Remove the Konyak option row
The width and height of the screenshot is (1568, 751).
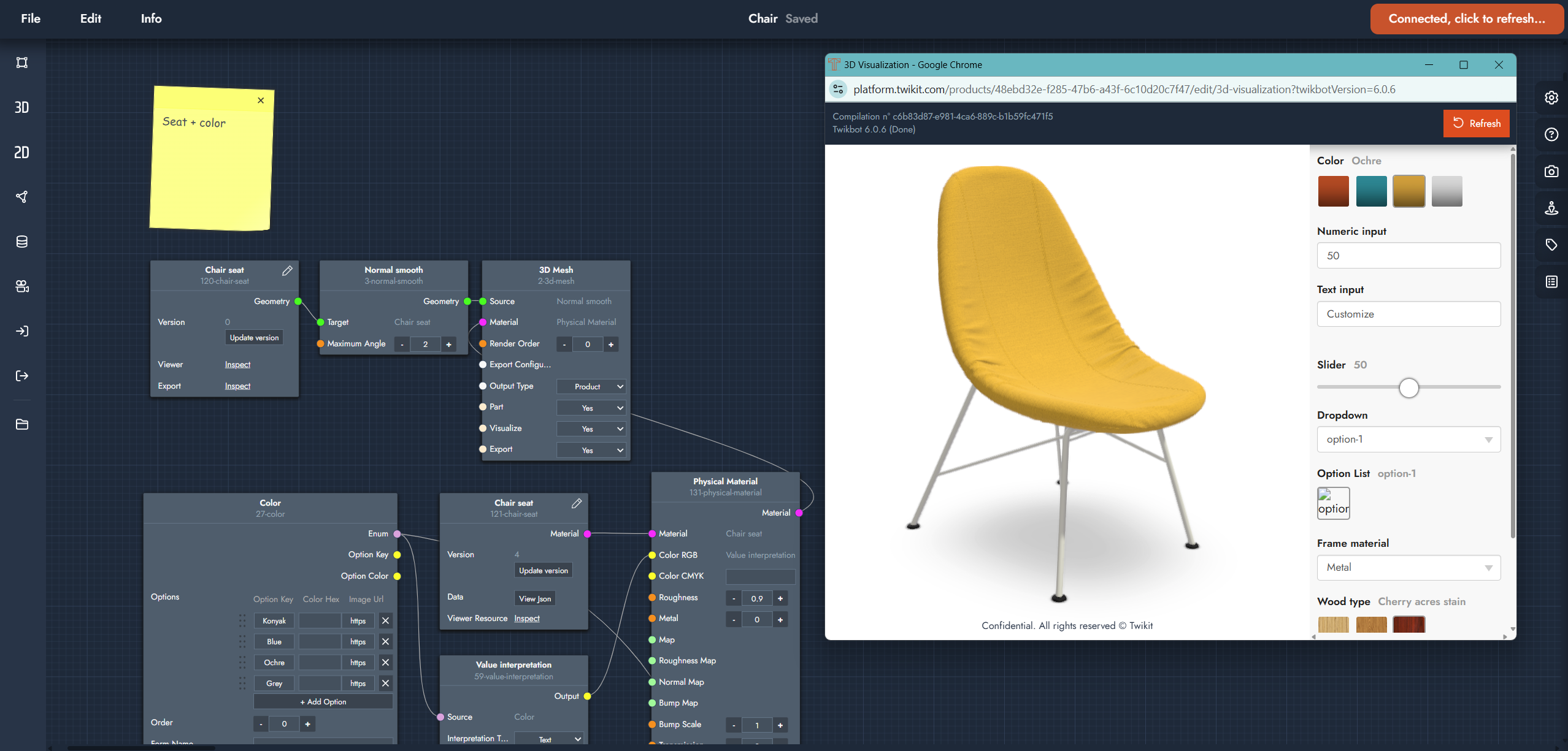(385, 620)
